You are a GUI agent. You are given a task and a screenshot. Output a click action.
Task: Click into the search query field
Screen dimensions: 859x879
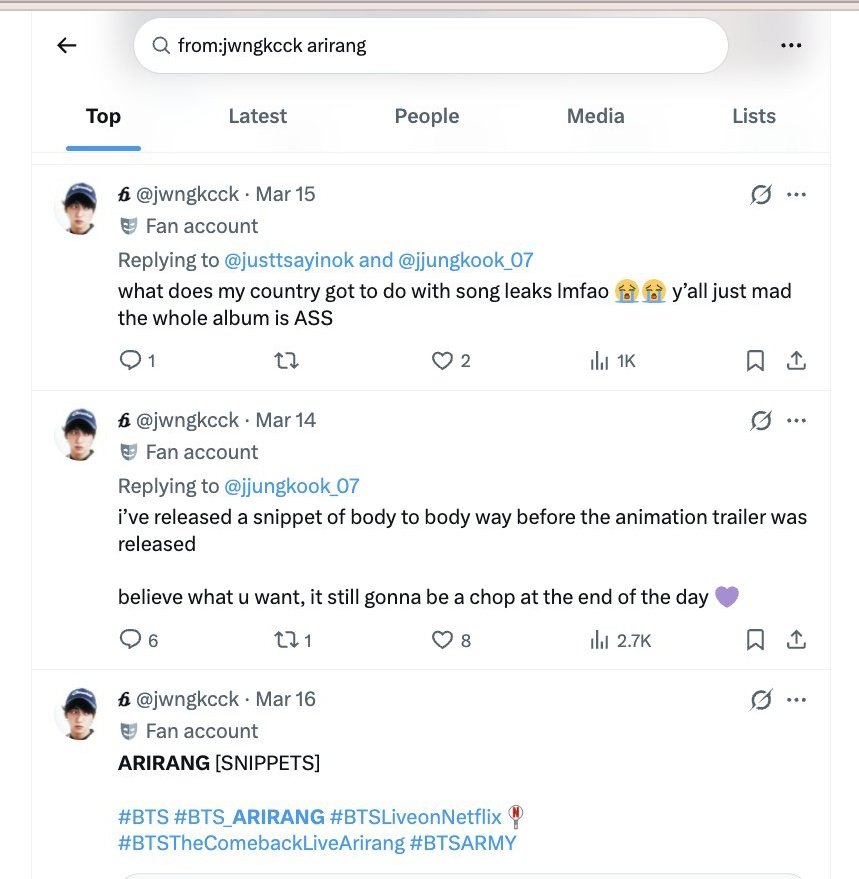(x=440, y=45)
